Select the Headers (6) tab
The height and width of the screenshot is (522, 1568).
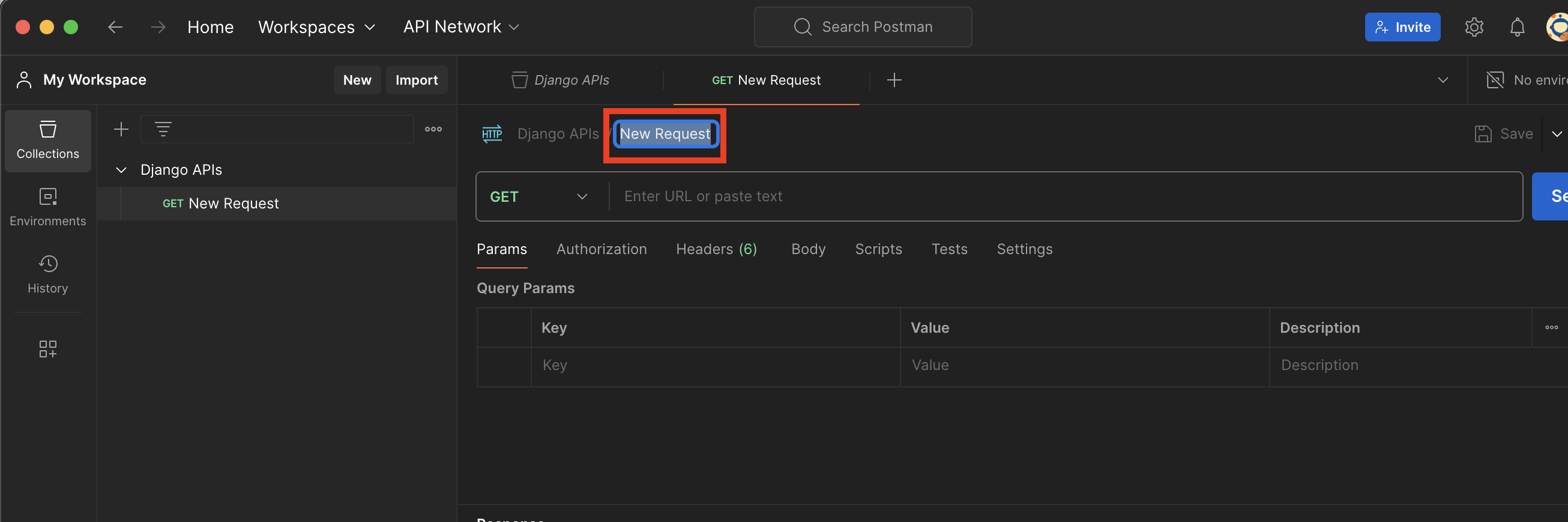tap(716, 249)
